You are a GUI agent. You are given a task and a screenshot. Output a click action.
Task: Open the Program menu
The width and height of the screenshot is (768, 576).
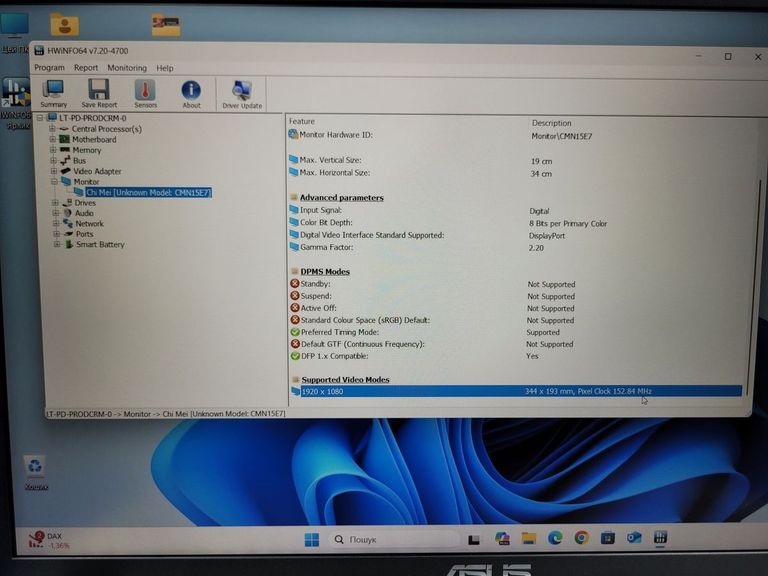pos(49,68)
